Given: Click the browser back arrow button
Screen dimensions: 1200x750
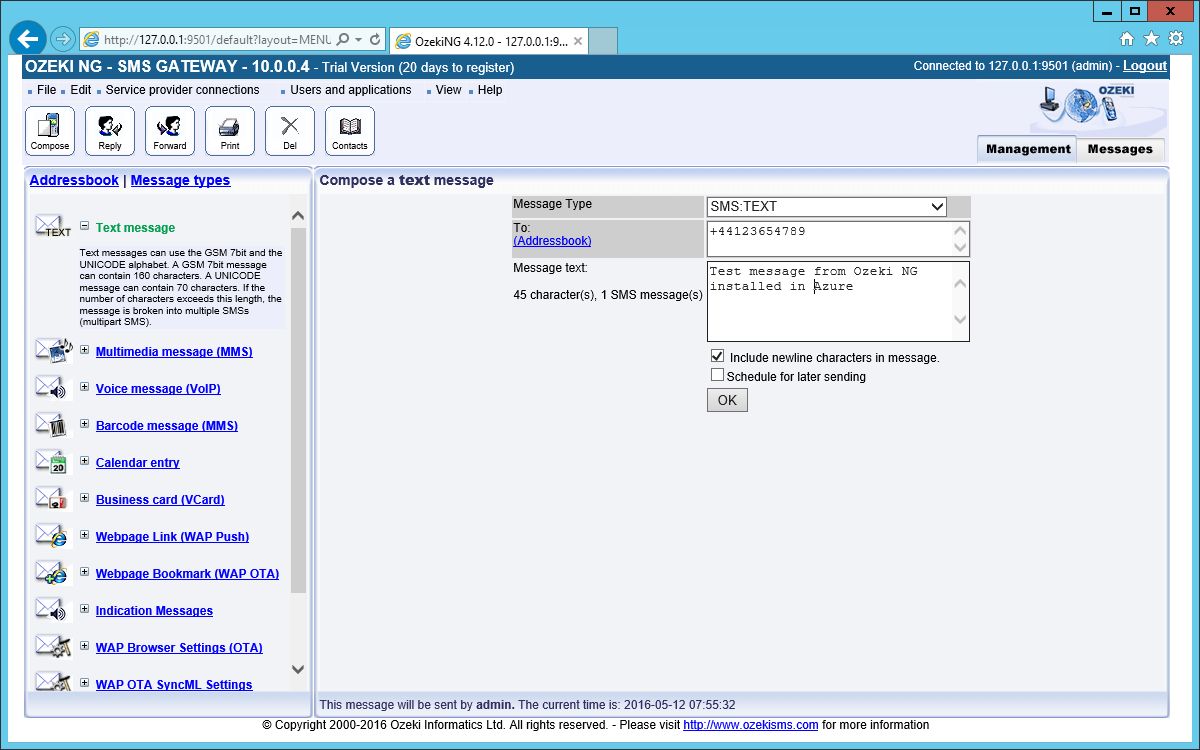Looking at the screenshot, I should tap(28, 39).
